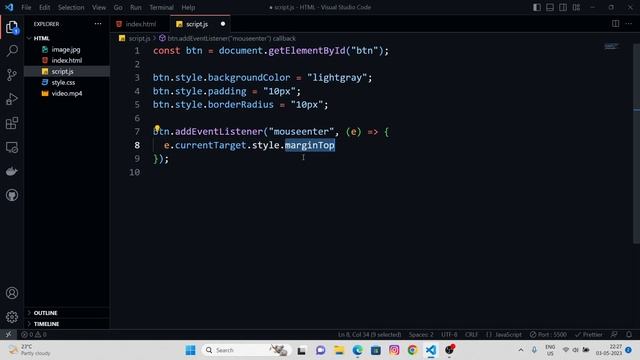
Task: Toggle the primary side bar
Action: (537, 7)
